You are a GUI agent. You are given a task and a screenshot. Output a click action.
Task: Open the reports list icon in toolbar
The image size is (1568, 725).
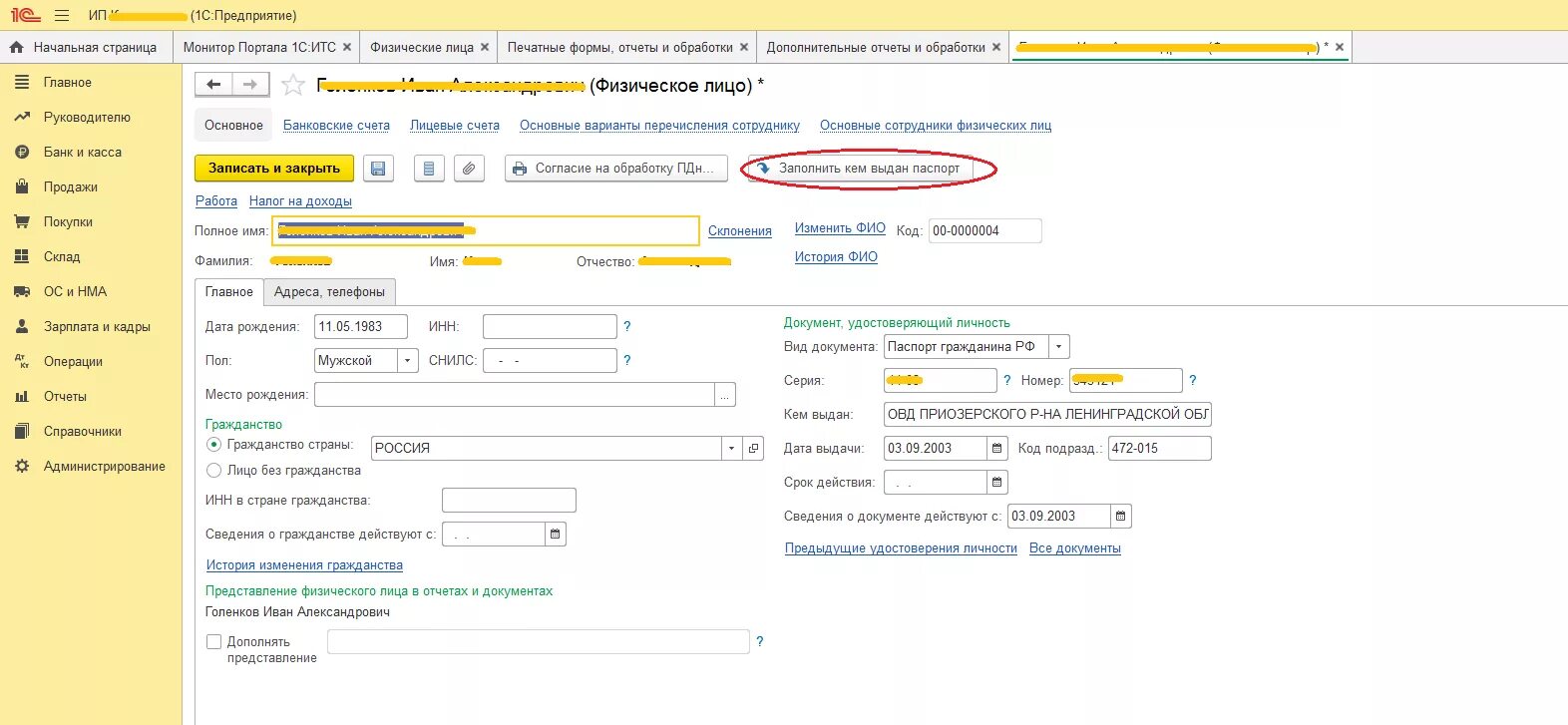tap(429, 169)
